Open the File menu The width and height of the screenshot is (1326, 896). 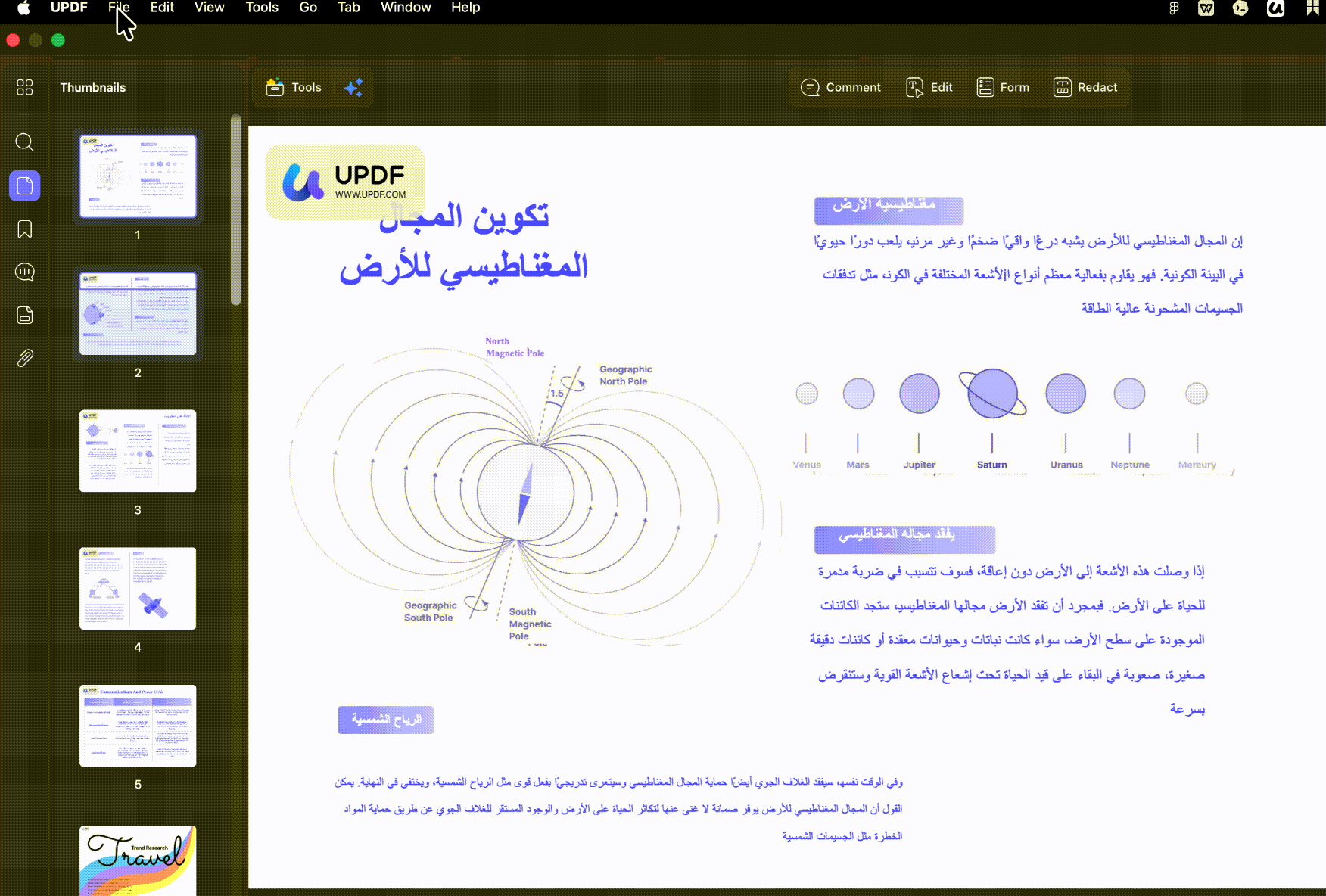pyautogui.click(x=119, y=8)
